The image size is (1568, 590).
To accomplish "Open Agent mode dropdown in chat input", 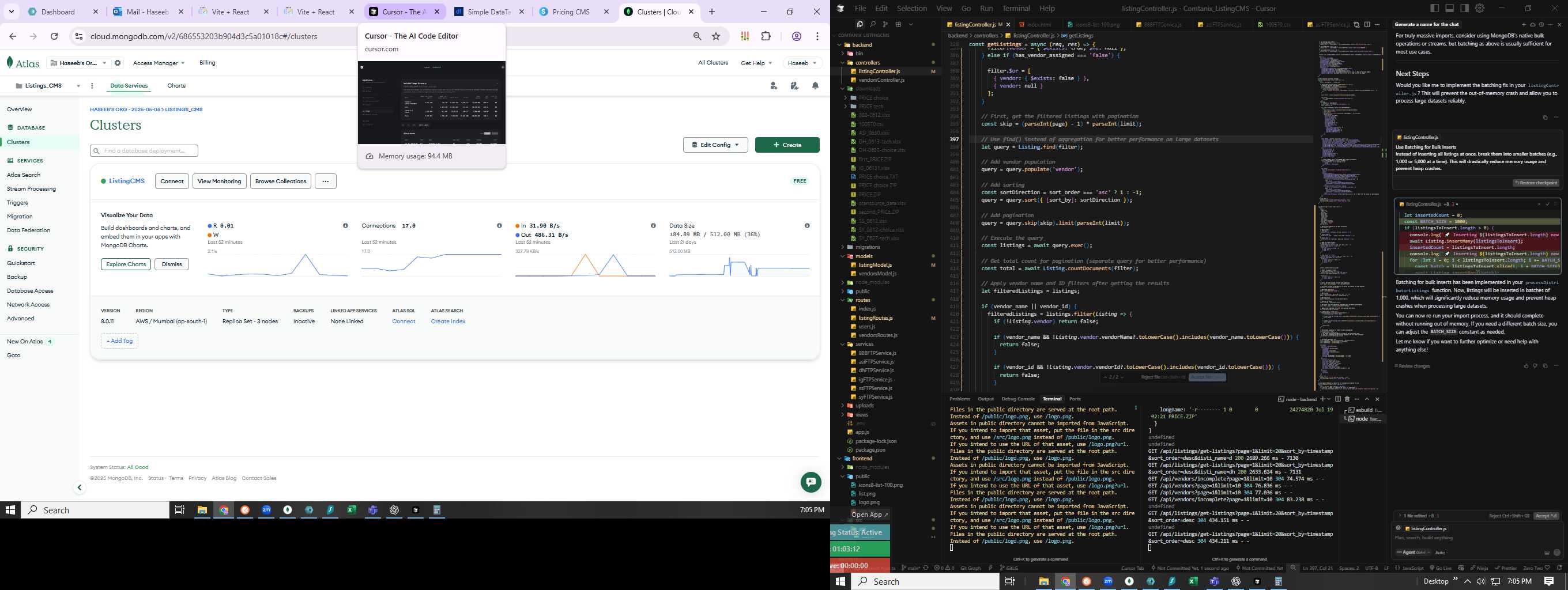I will click(1413, 553).
